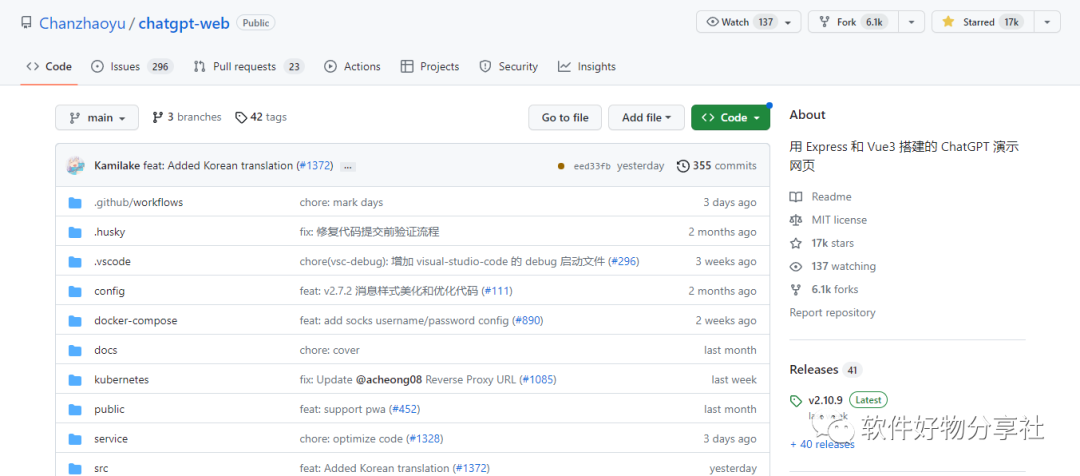Image resolution: width=1080 pixels, height=476 pixels.
Task: Open the + 40 releases link
Action: [x=822, y=445]
